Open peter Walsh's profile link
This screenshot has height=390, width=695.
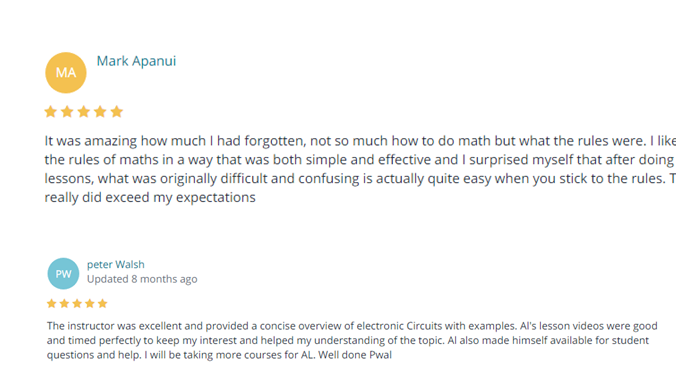116,265
